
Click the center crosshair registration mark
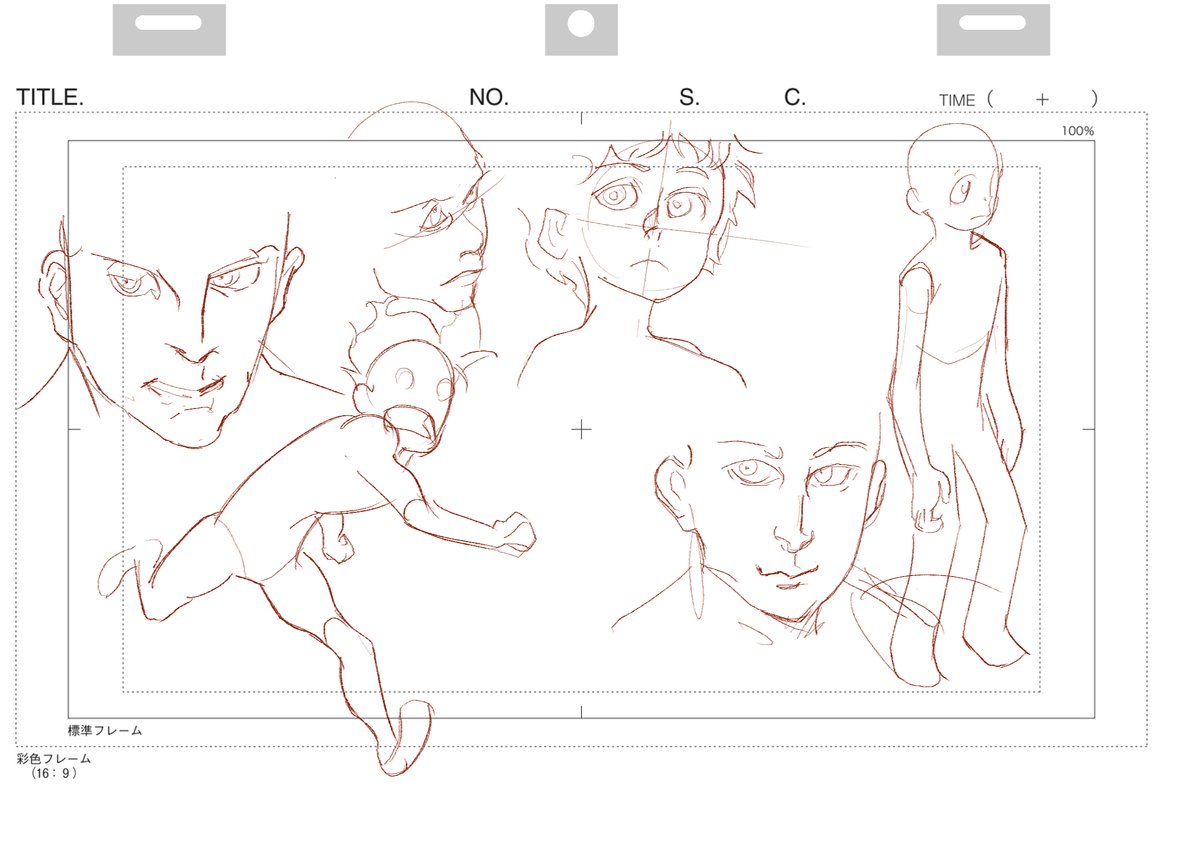tap(581, 429)
